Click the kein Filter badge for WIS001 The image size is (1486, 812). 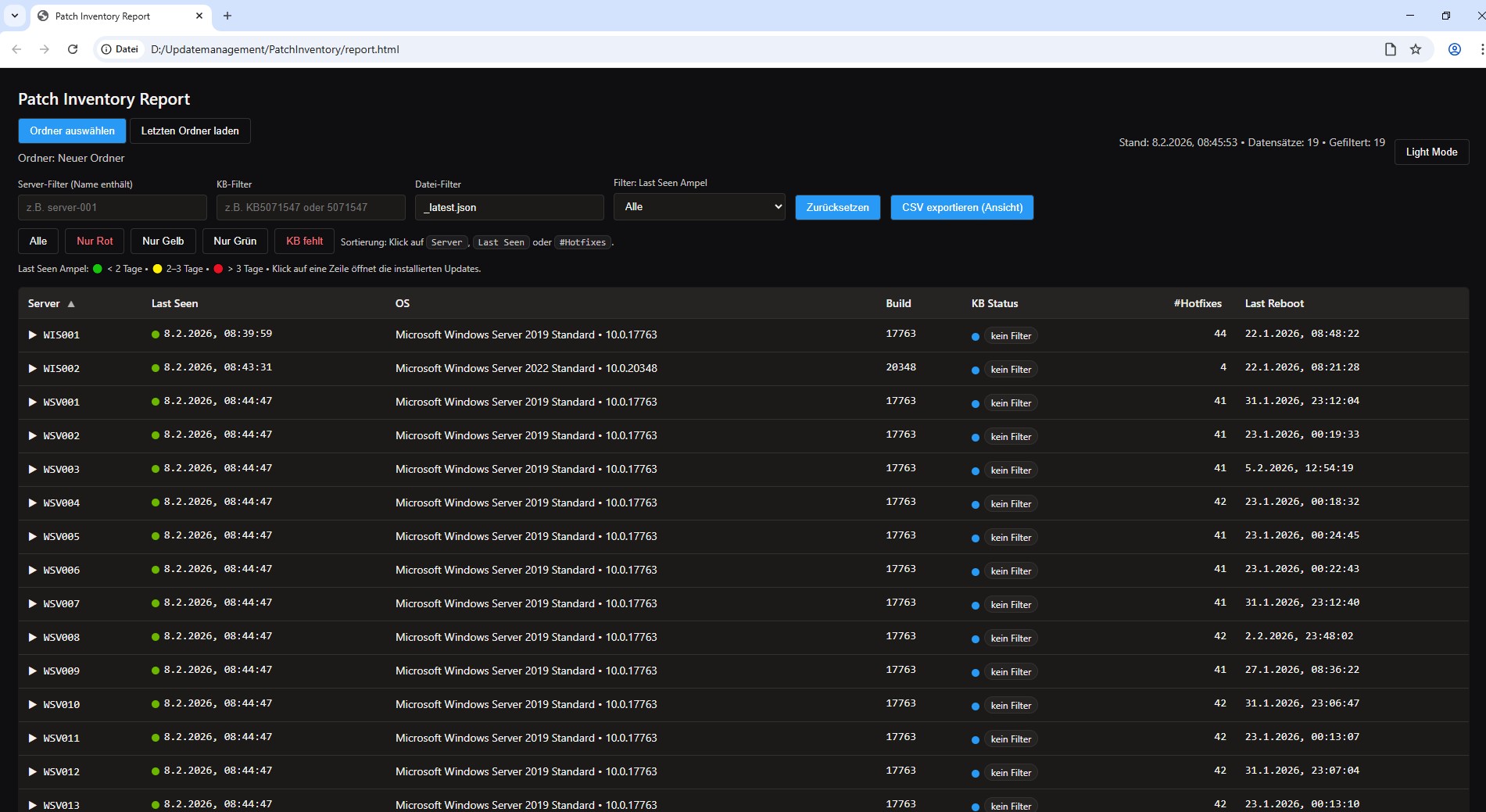click(x=1011, y=336)
